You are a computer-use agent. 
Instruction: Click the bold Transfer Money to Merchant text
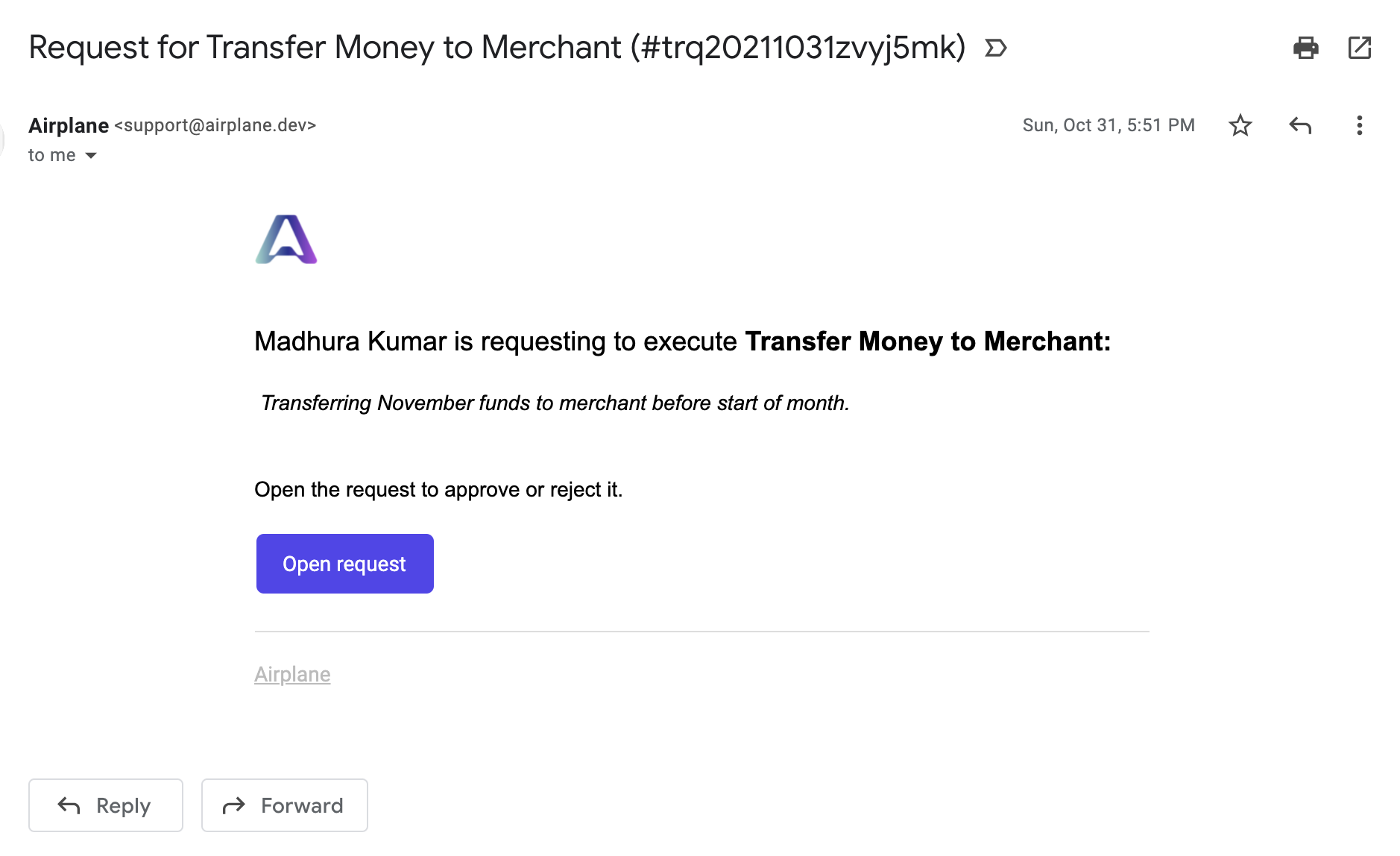928,342
